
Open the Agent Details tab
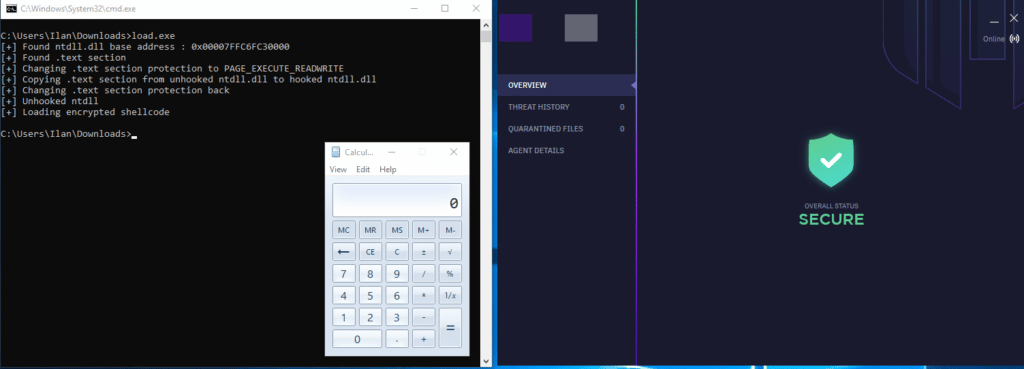coord(567,150)
